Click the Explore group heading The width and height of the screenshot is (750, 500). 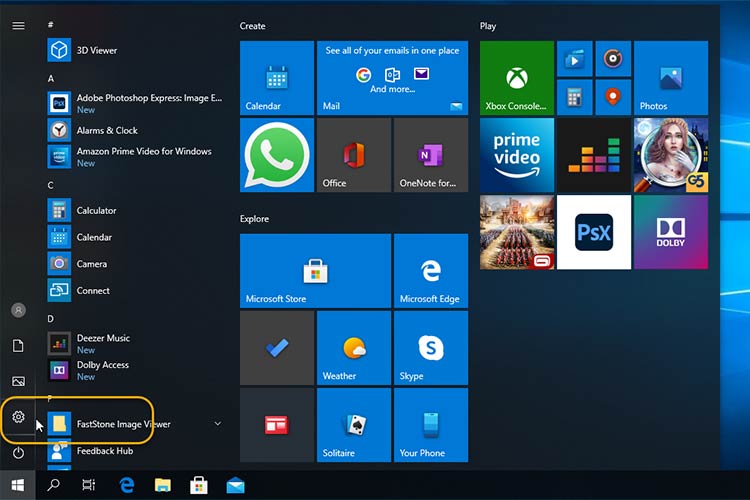[254, 219]
